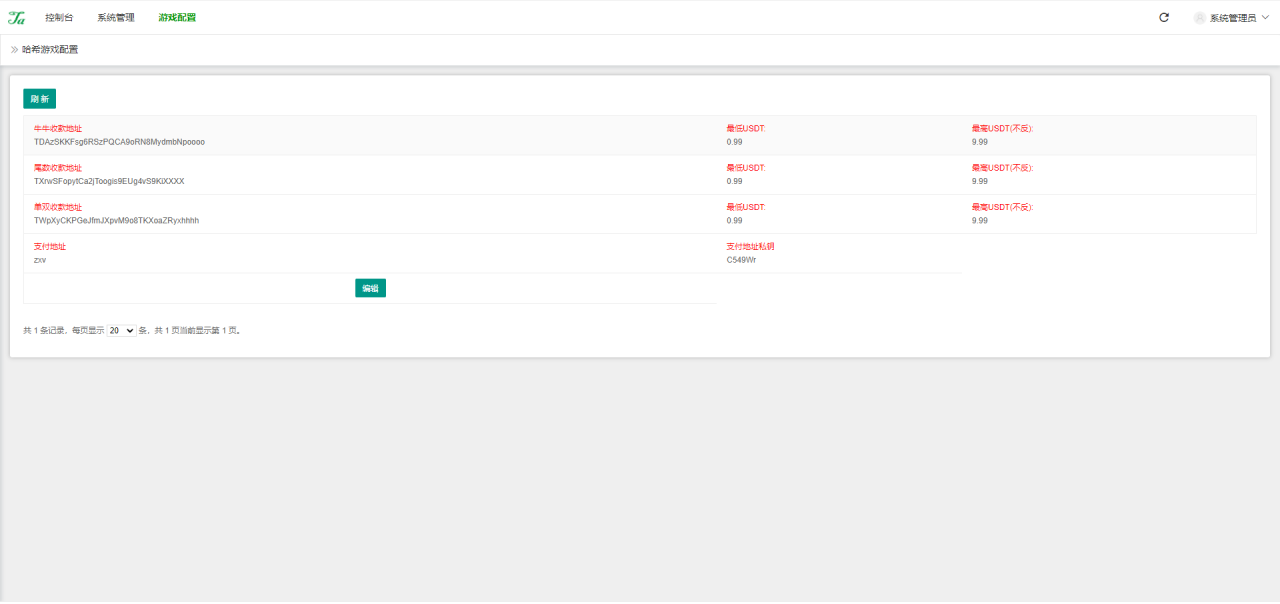Open the 系统管理 menu

116,18
